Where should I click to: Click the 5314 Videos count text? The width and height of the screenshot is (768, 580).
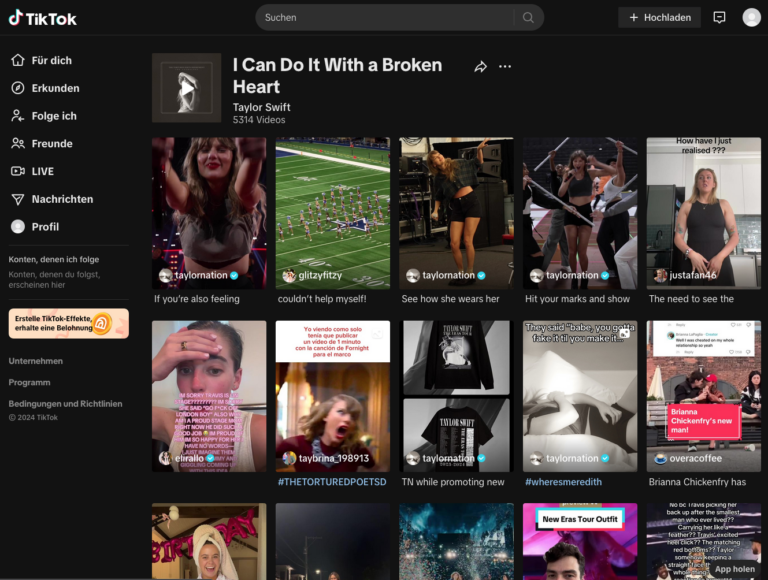pyautogui.click(x=259, y=120)
